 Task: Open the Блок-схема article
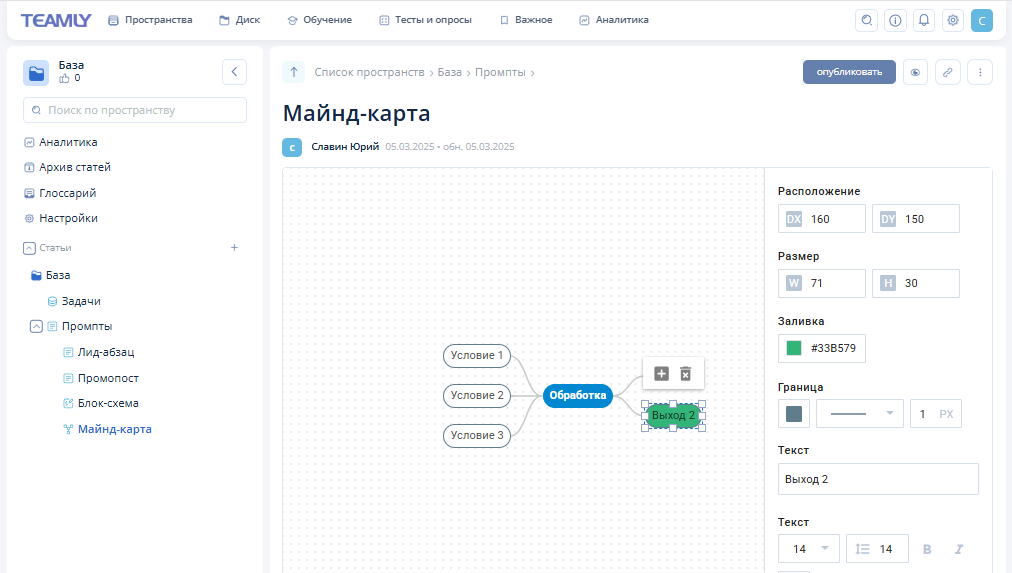pyautogui.click(x=108, y=404)
